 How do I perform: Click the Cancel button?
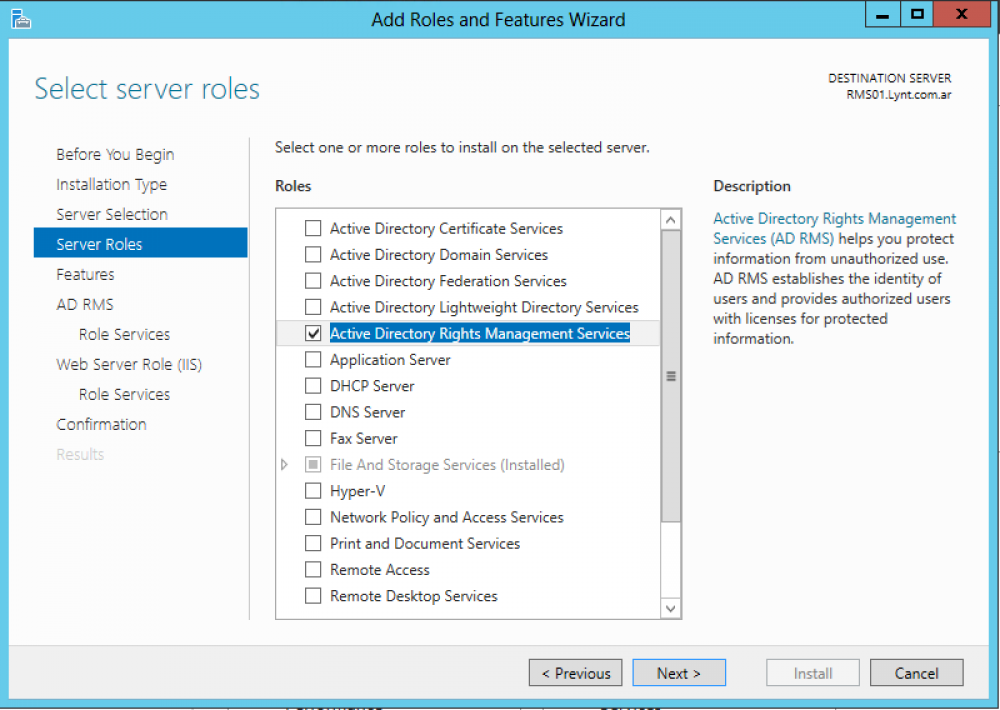[916, 673]
